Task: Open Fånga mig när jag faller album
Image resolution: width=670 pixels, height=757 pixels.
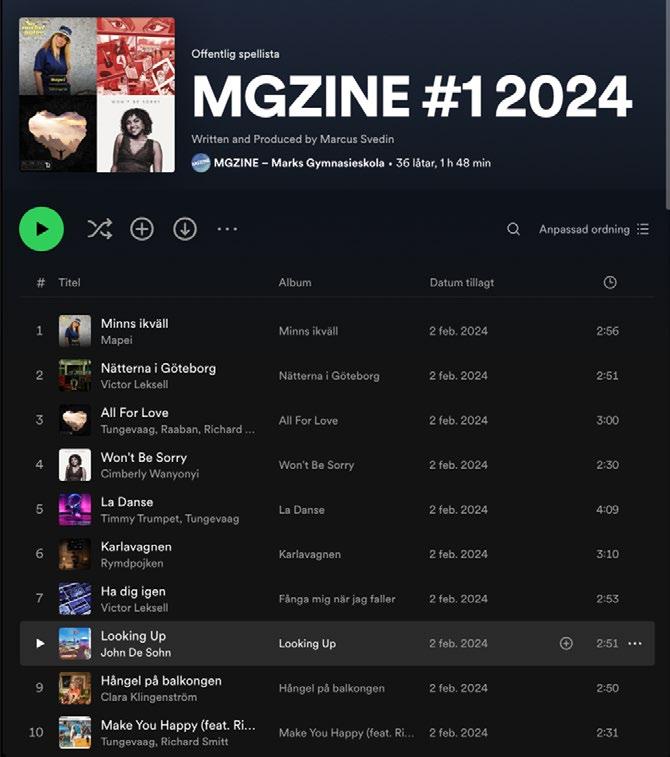Action: 337,599
